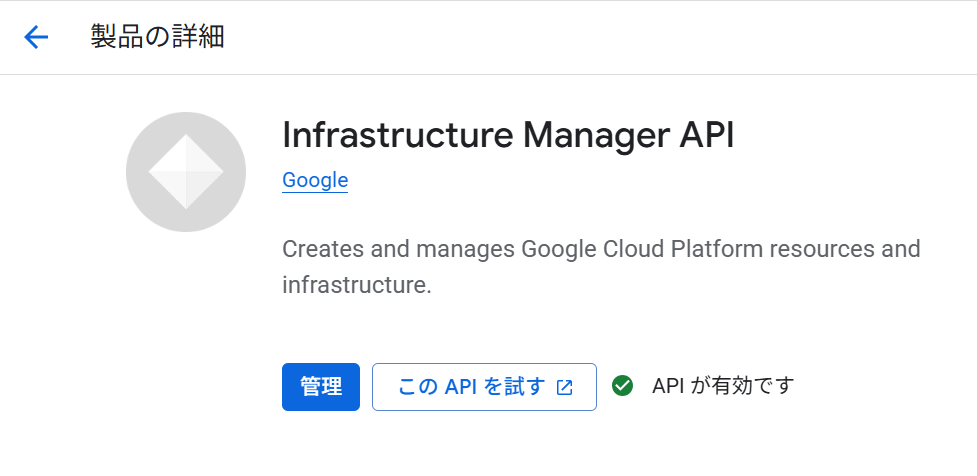Click the 製品の詳細 page title

pyautogui.click(x=157, y=37)
